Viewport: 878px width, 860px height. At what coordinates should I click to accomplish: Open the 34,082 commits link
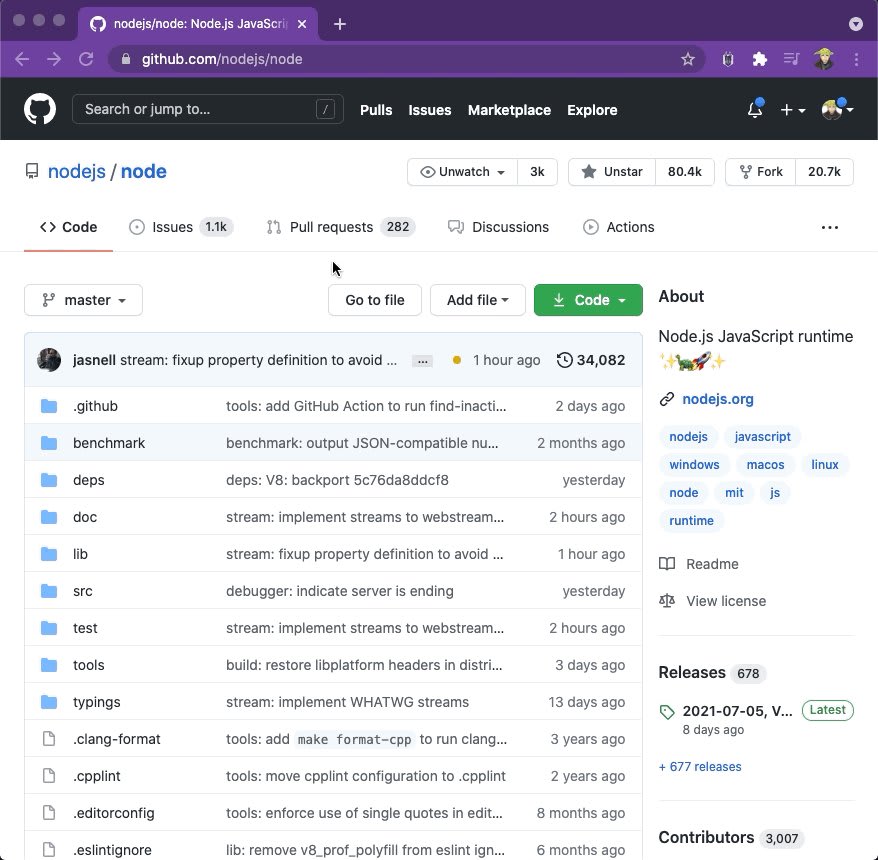pos(591,360)
